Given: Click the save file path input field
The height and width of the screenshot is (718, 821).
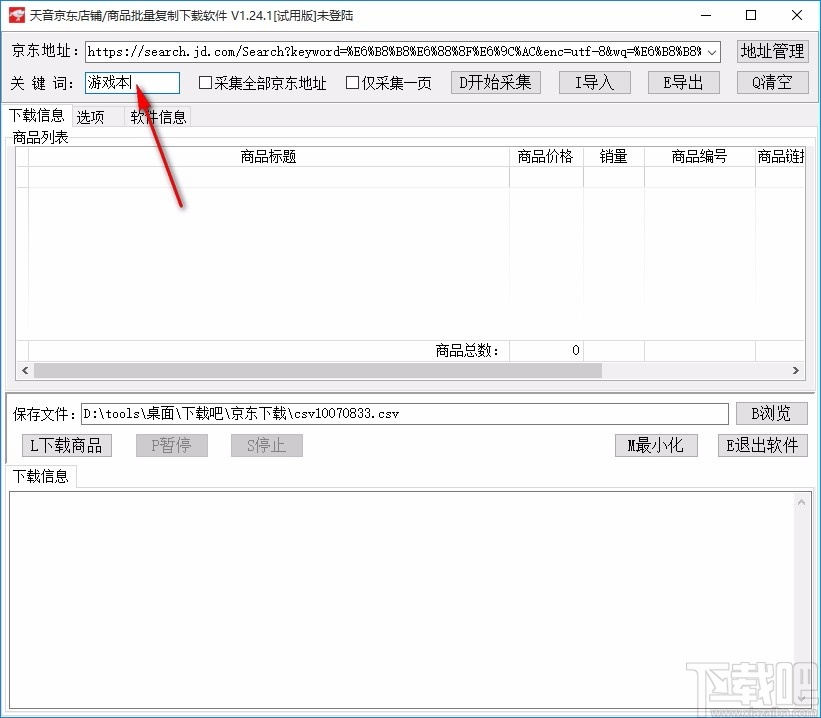Looking at the screenshot, I should click(x=400, y=413).
